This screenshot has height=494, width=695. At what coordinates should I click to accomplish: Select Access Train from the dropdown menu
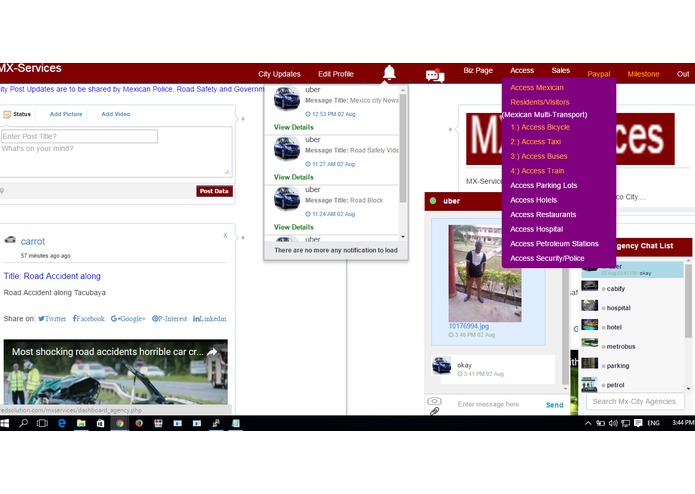pos(537,171)
